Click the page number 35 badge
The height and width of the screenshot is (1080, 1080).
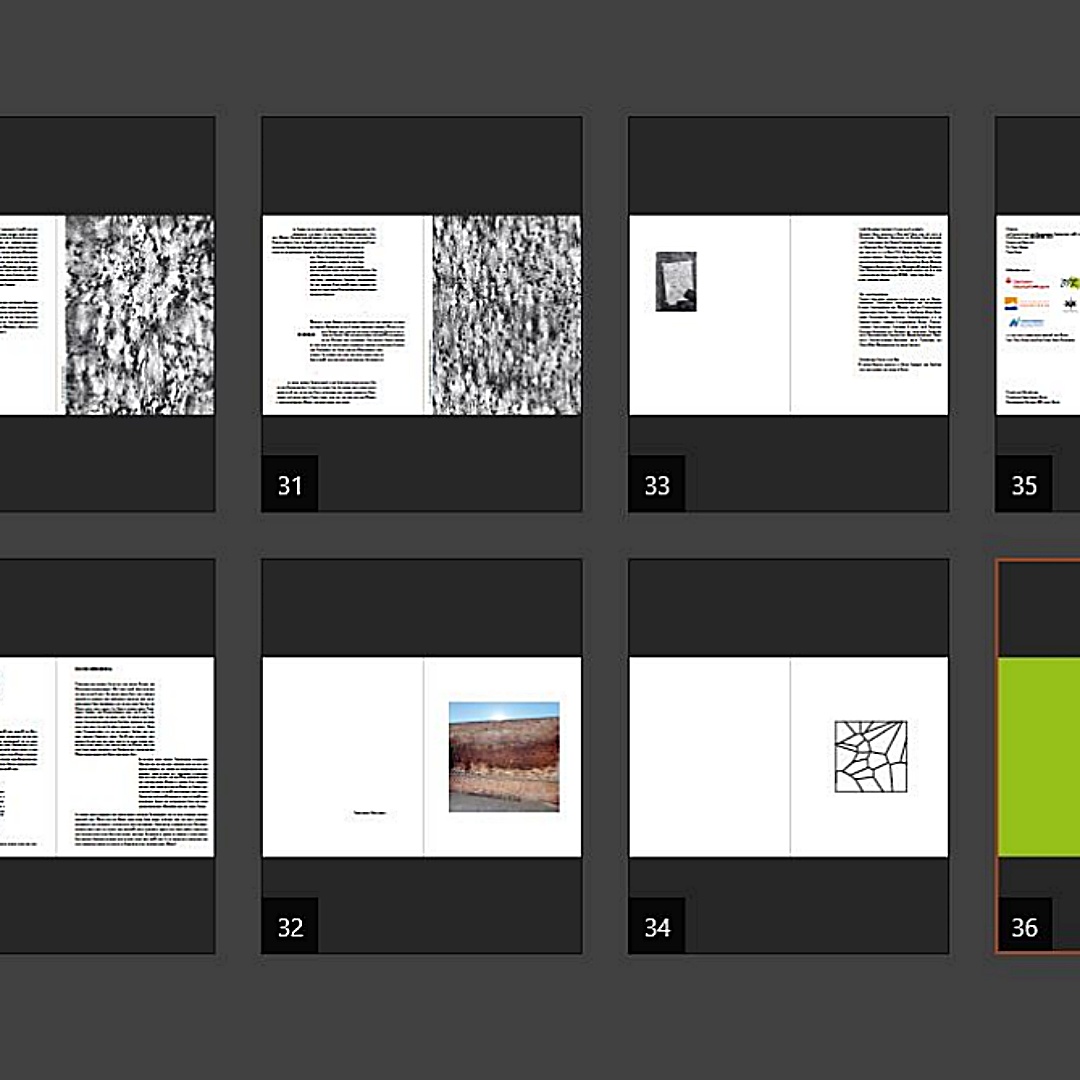click(1024, 485)
